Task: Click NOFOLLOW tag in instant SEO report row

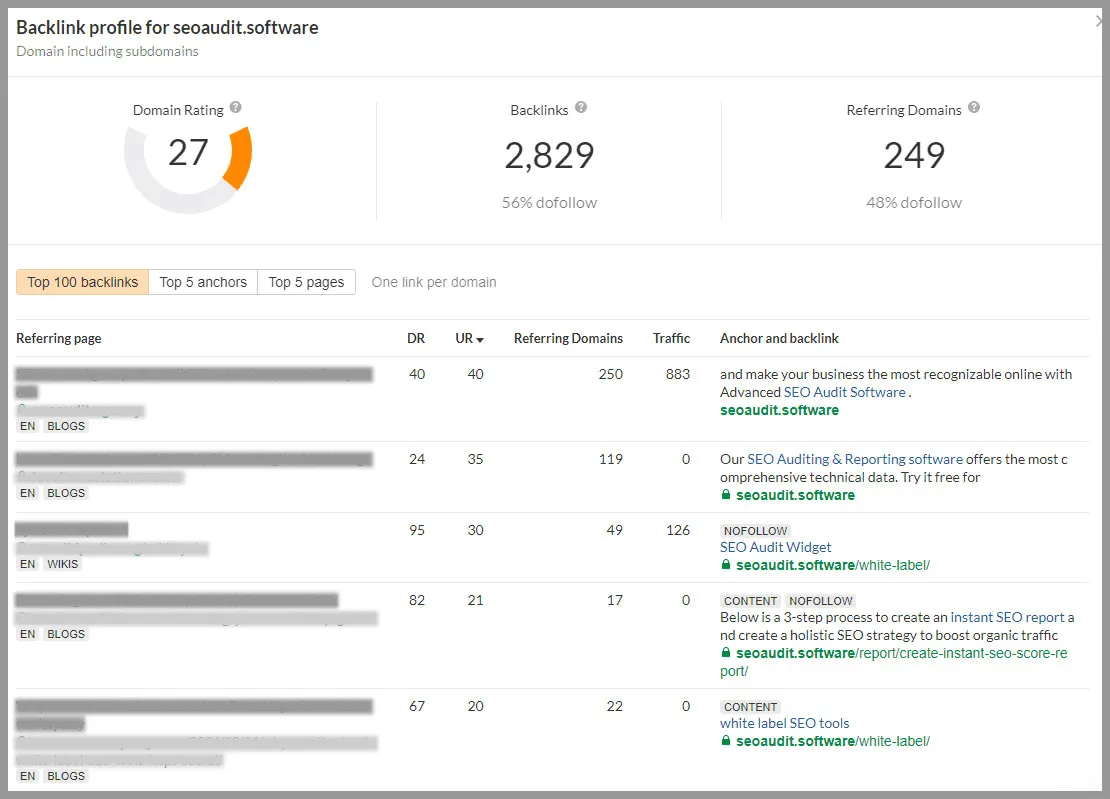Action: click(820, 601)
